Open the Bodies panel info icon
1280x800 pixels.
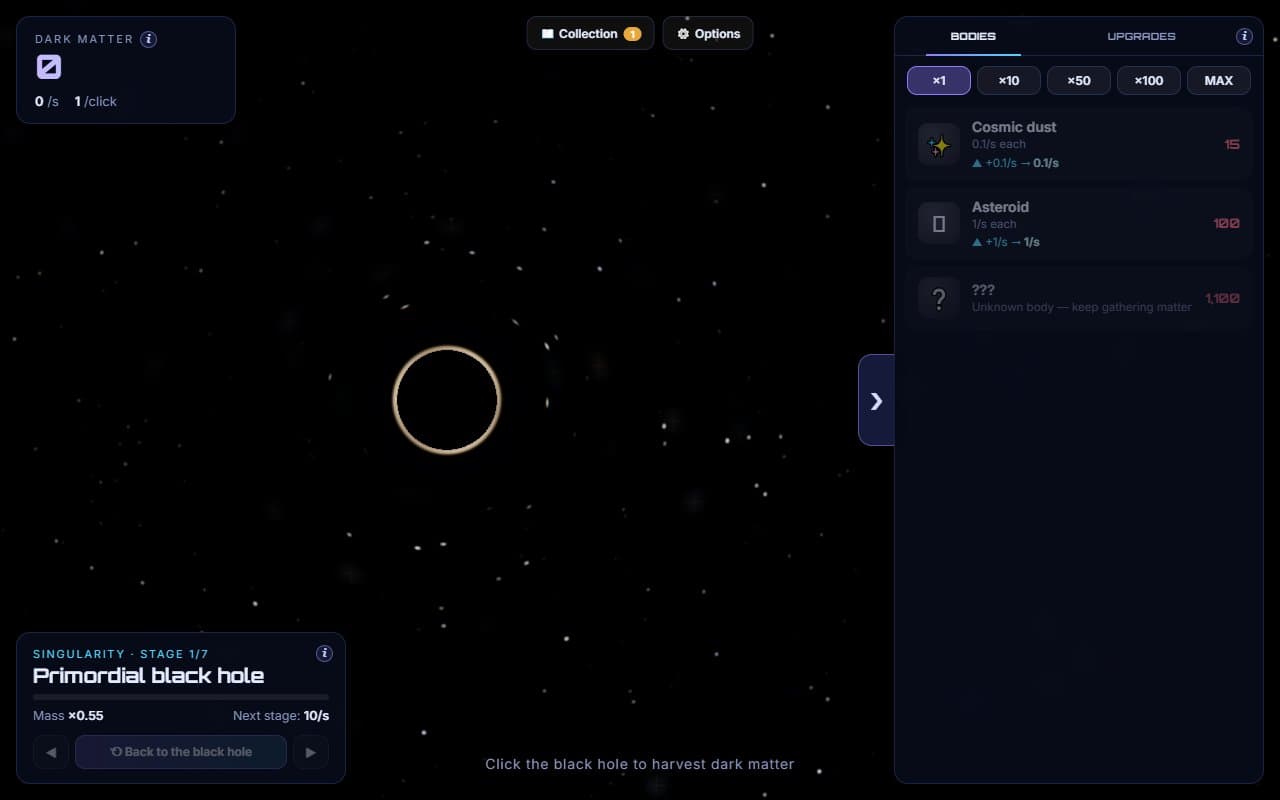pos(1244,36)
